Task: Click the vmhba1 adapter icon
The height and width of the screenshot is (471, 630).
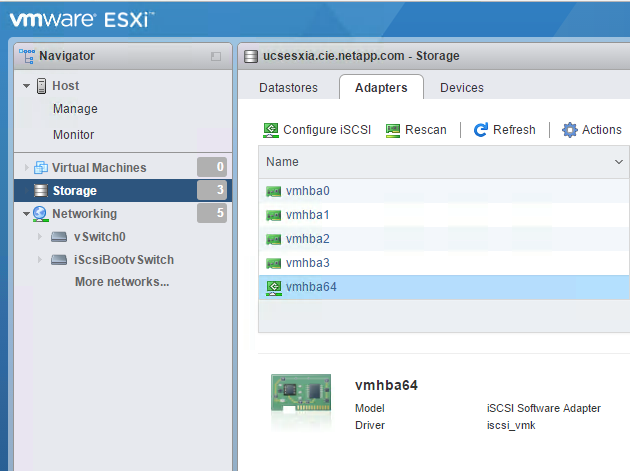Action: click(274, 215)
